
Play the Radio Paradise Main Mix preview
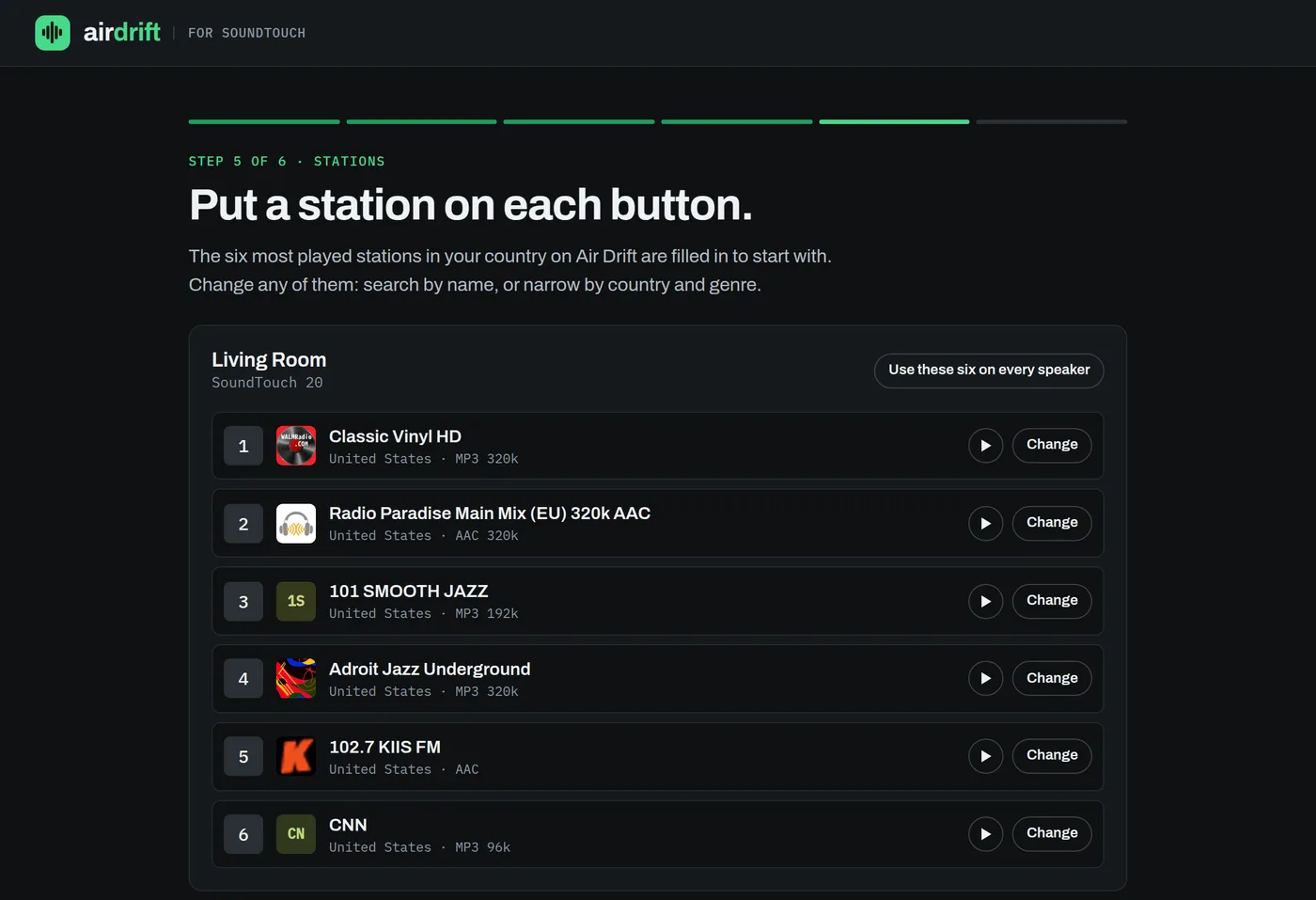point(985,524)
